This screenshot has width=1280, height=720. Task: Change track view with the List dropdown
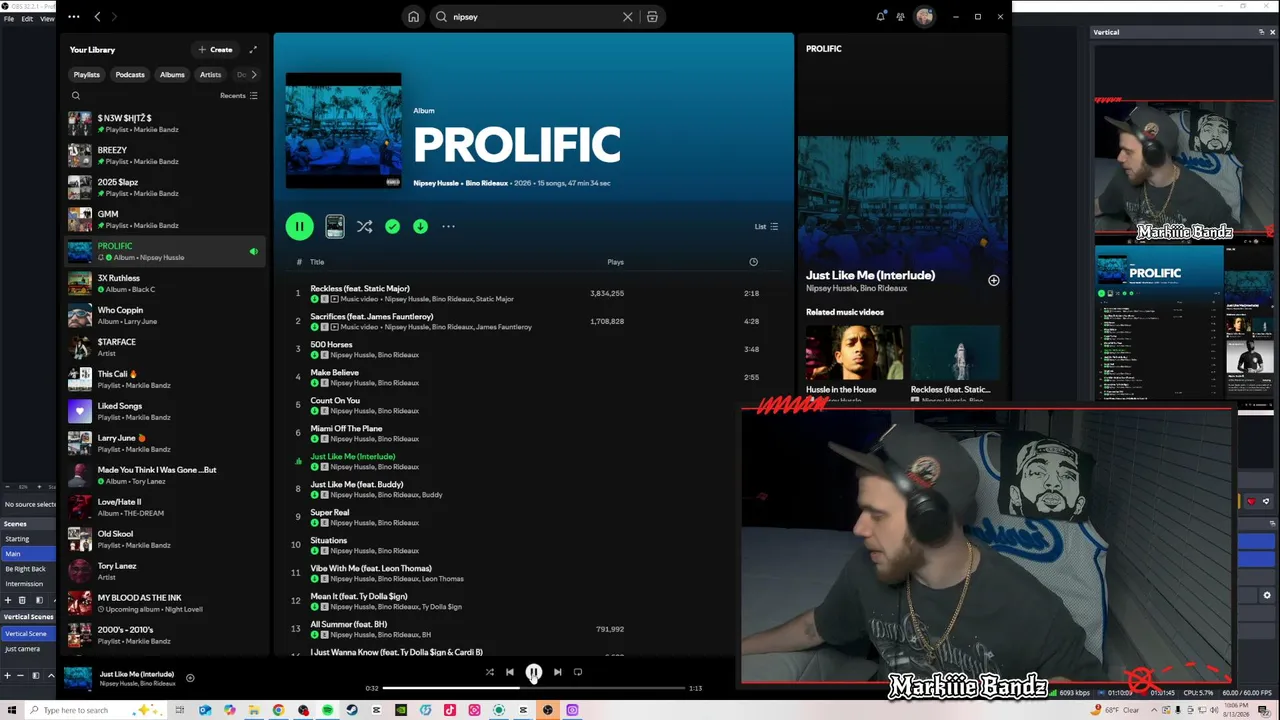766,227
